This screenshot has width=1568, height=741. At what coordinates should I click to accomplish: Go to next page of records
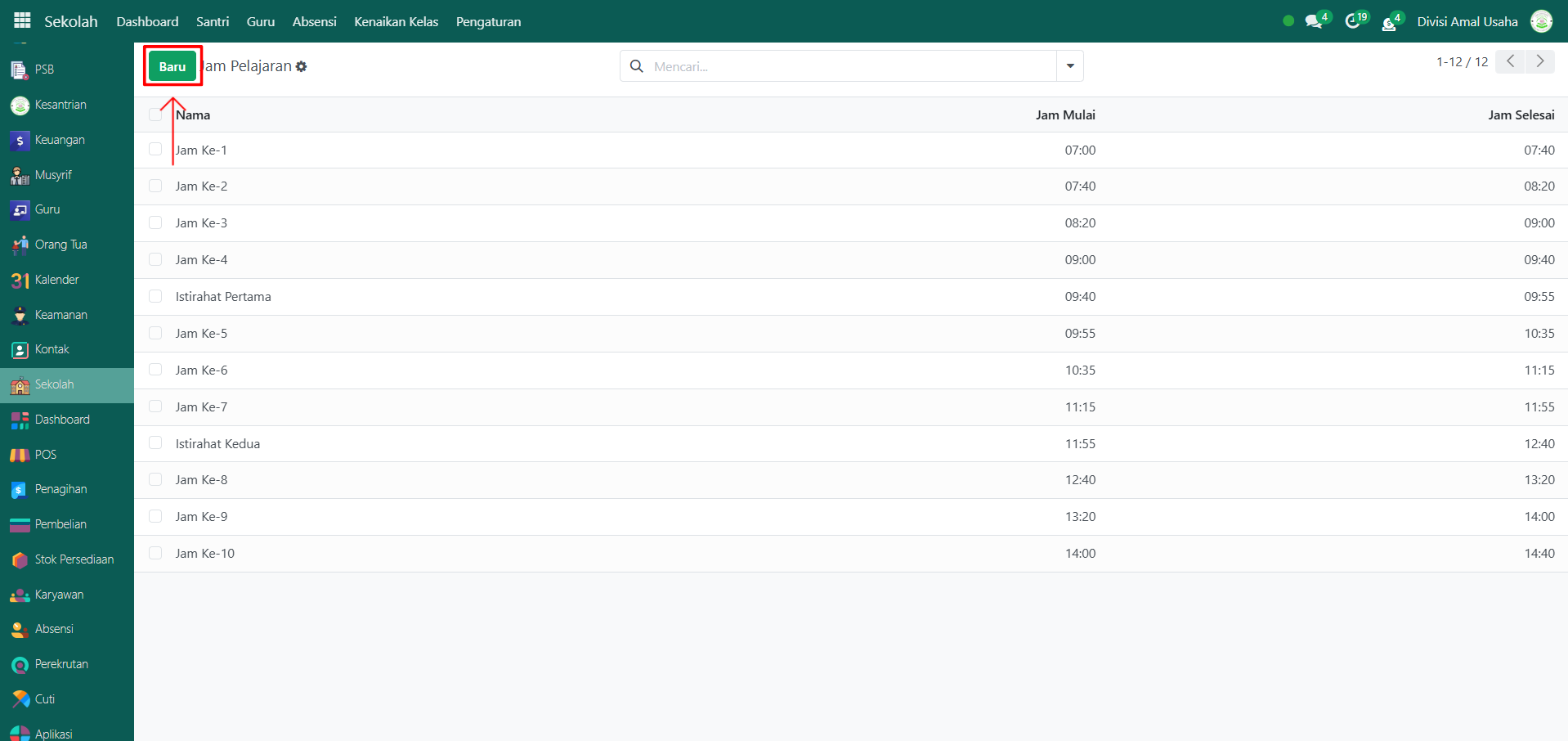pos(1539,61)
